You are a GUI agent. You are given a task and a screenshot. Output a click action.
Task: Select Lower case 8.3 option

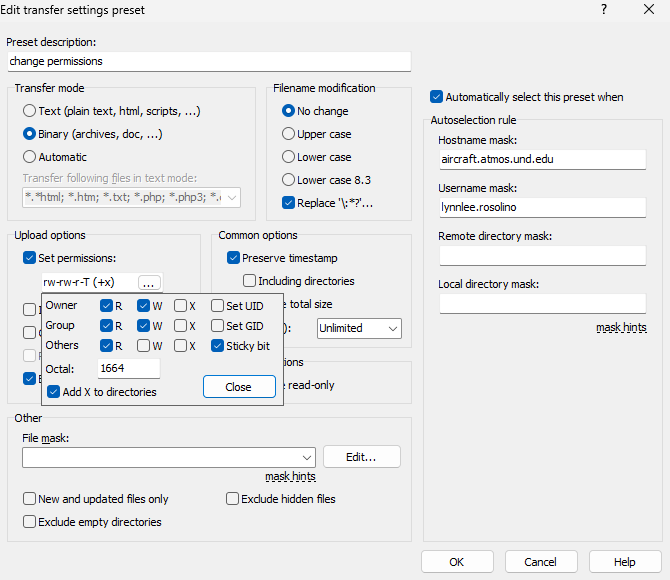tap(289, 180)
